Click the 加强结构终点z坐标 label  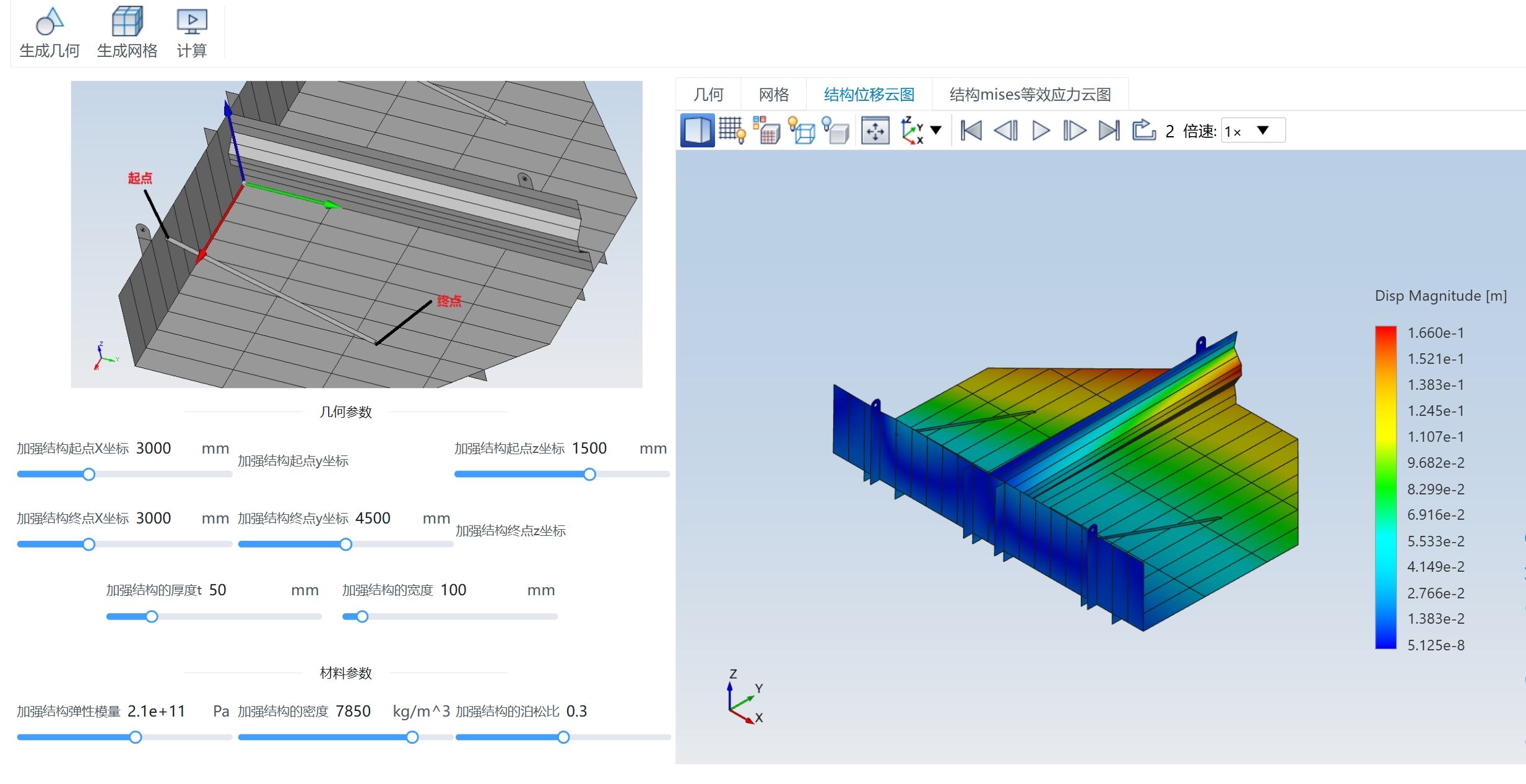[511, 531]
